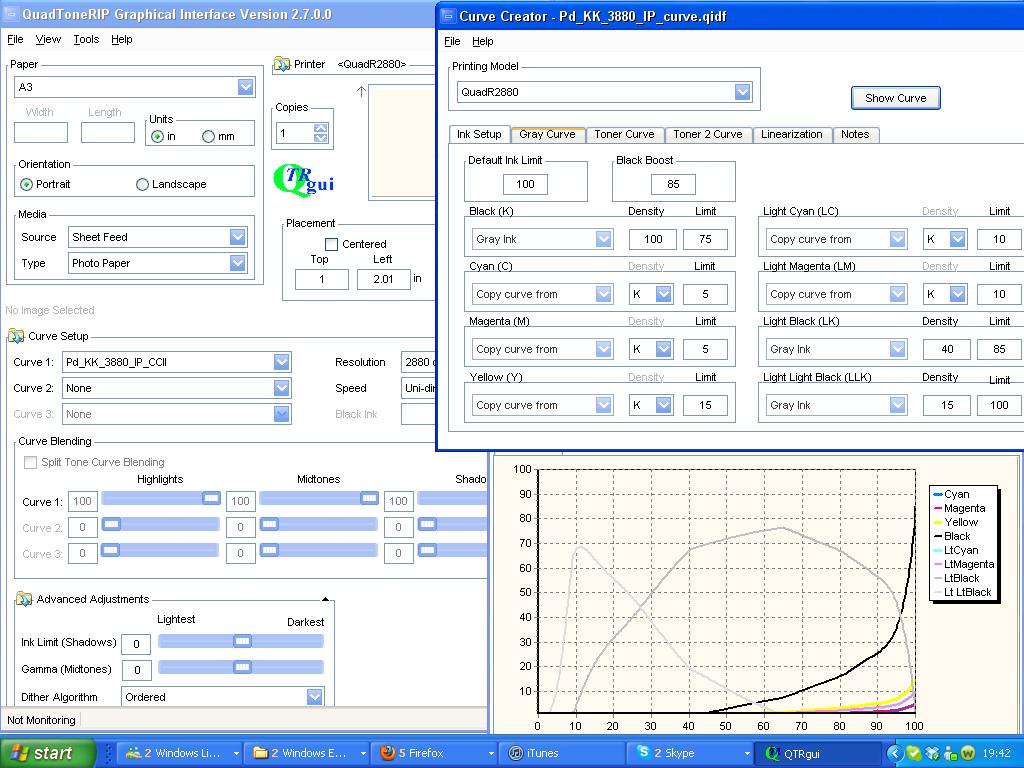Click Curve 1 Highlights slider handle

click(x=211, y=498)
